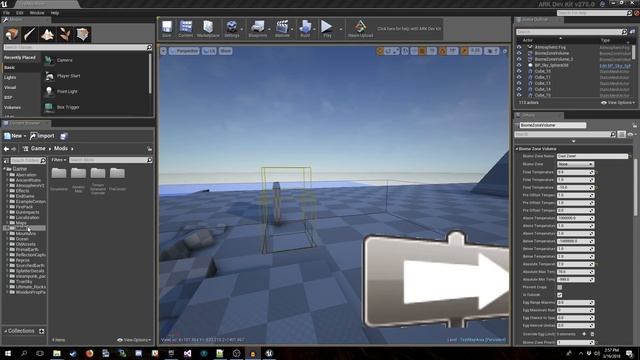Toggle Content Browser lock icon
This screenshot has width=640, height=360.
point(149,149)
